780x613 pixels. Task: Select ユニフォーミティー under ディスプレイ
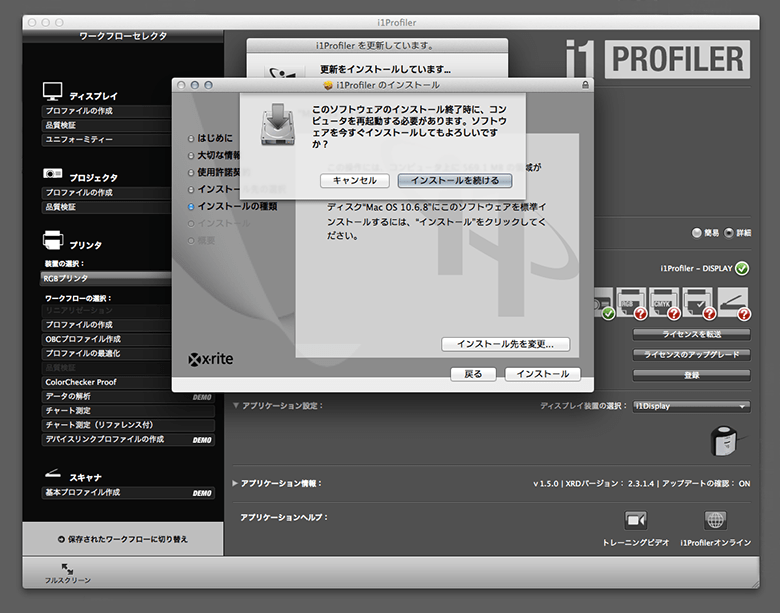[106, 140]
